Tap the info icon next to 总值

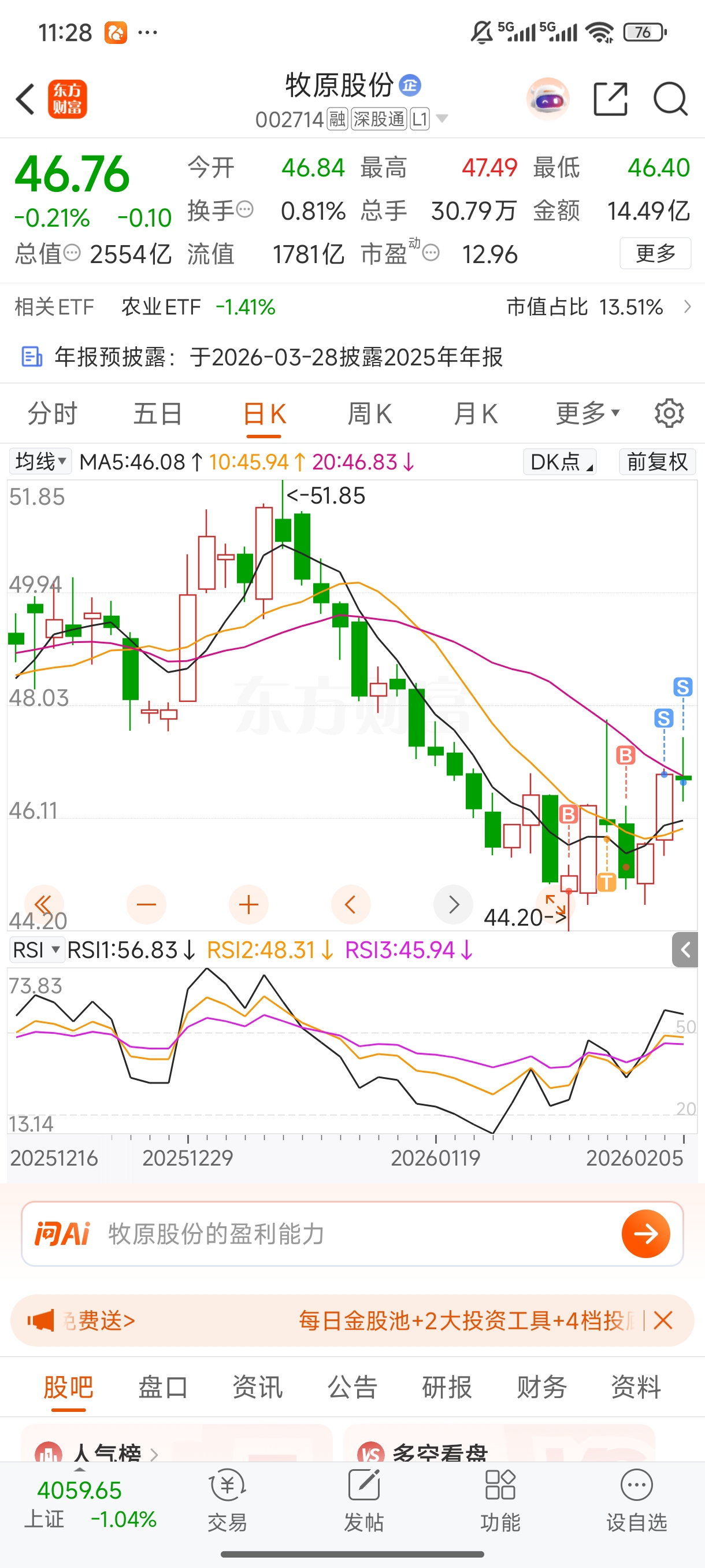click(x=72, y=253)
